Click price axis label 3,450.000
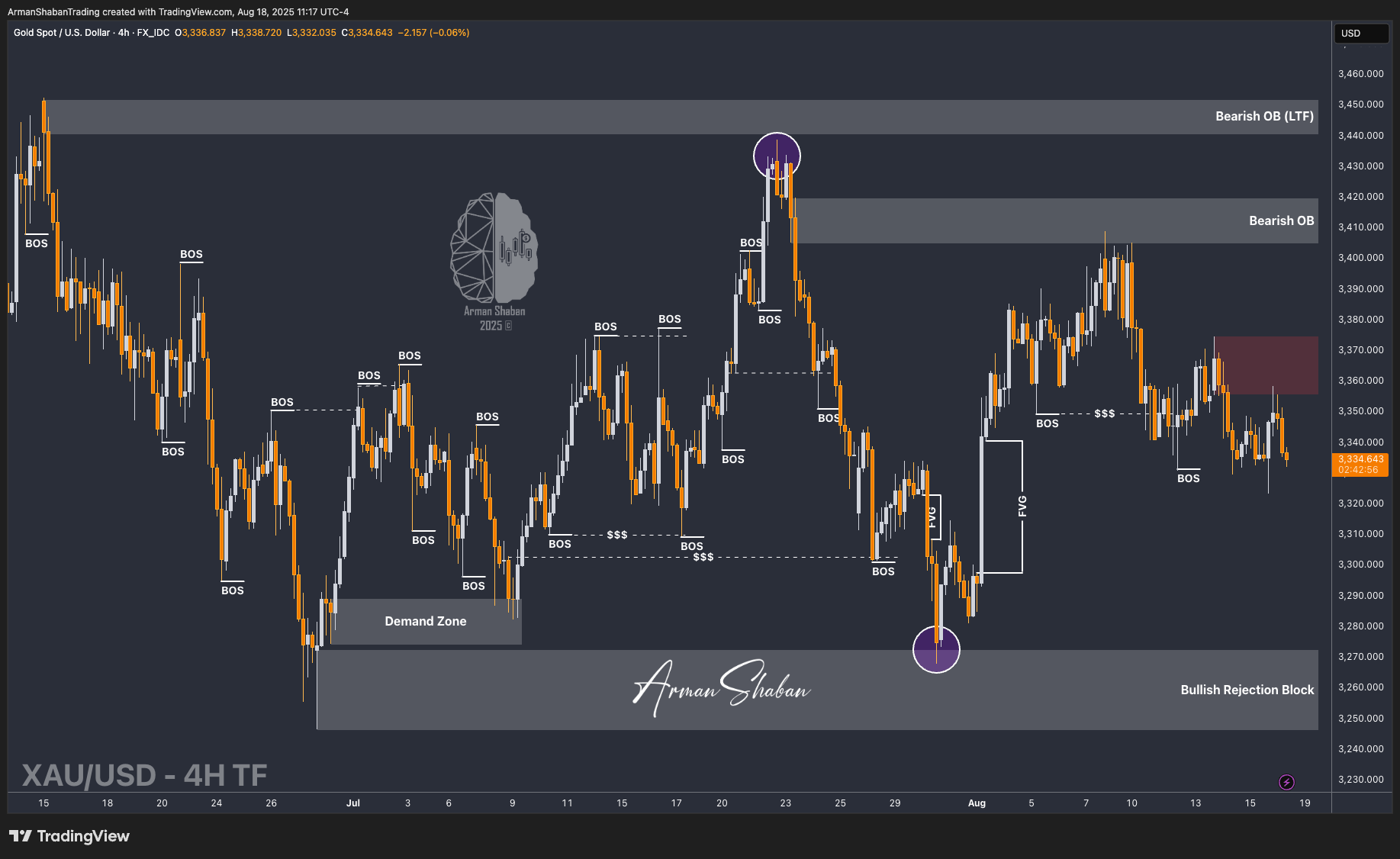 1360,105
